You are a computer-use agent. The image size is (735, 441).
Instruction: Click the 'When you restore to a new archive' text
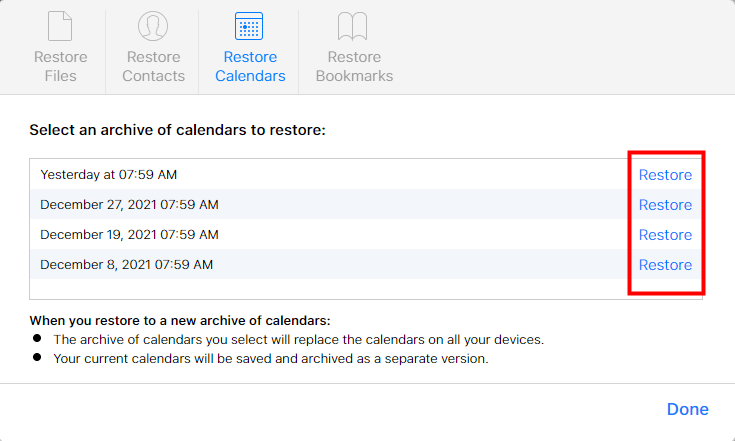(x=179, y=321)
